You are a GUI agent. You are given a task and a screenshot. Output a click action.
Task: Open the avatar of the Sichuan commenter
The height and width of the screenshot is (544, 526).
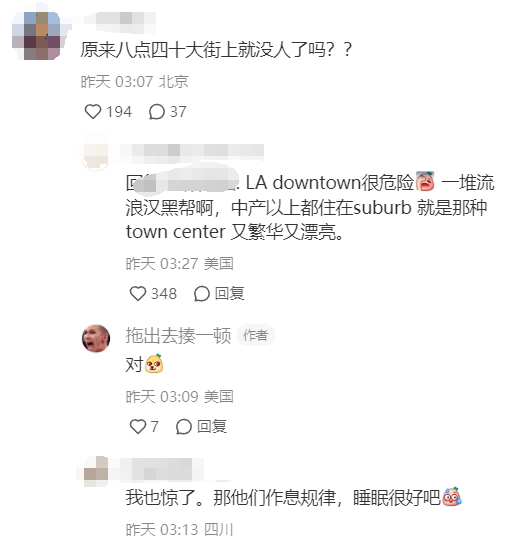coord(96,471)
